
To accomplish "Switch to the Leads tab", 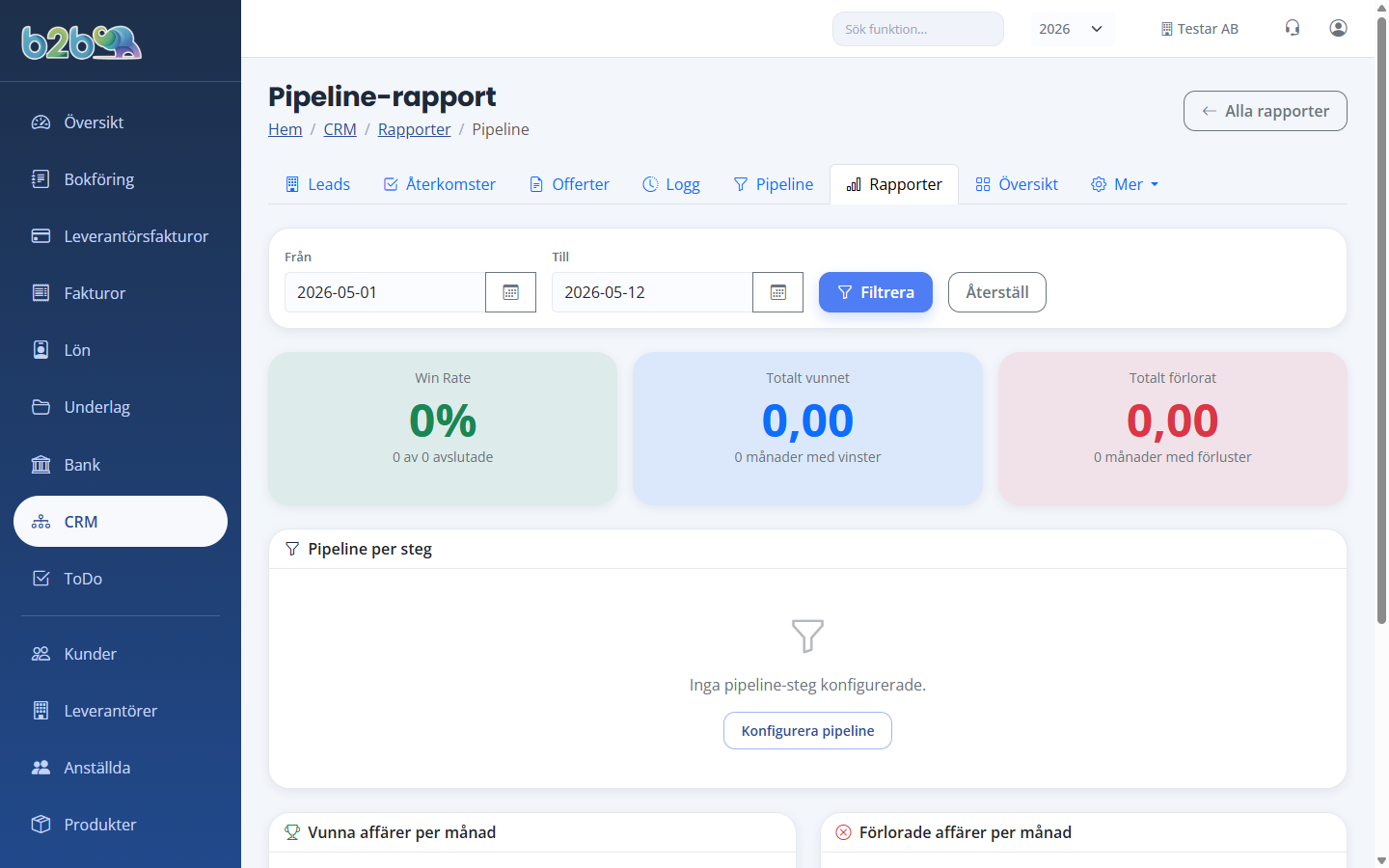I will pyautogui.click(x=317, y=184).
